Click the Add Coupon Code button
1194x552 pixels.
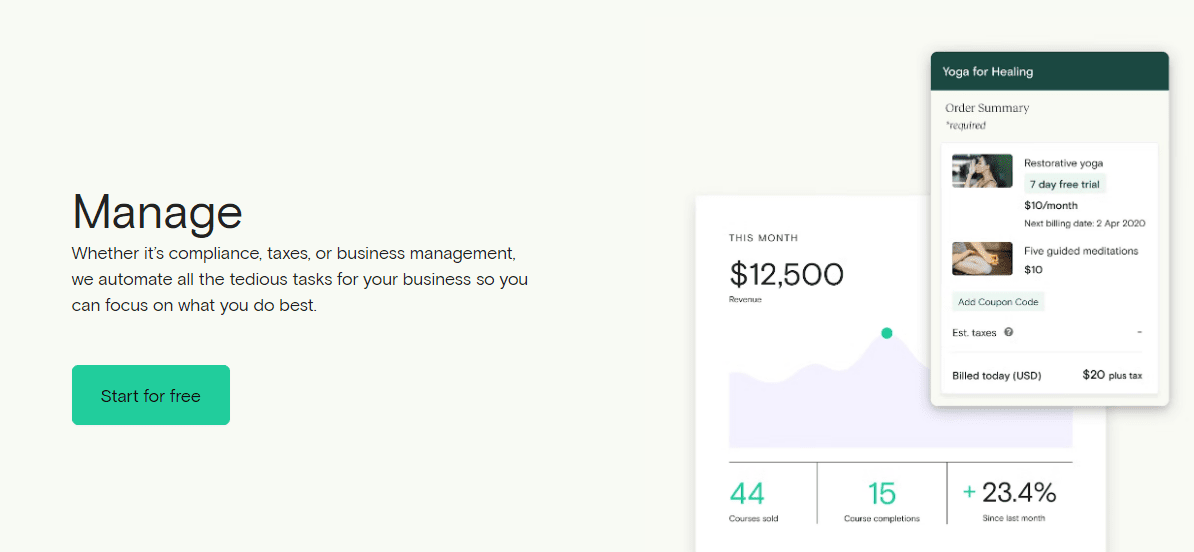998,302
